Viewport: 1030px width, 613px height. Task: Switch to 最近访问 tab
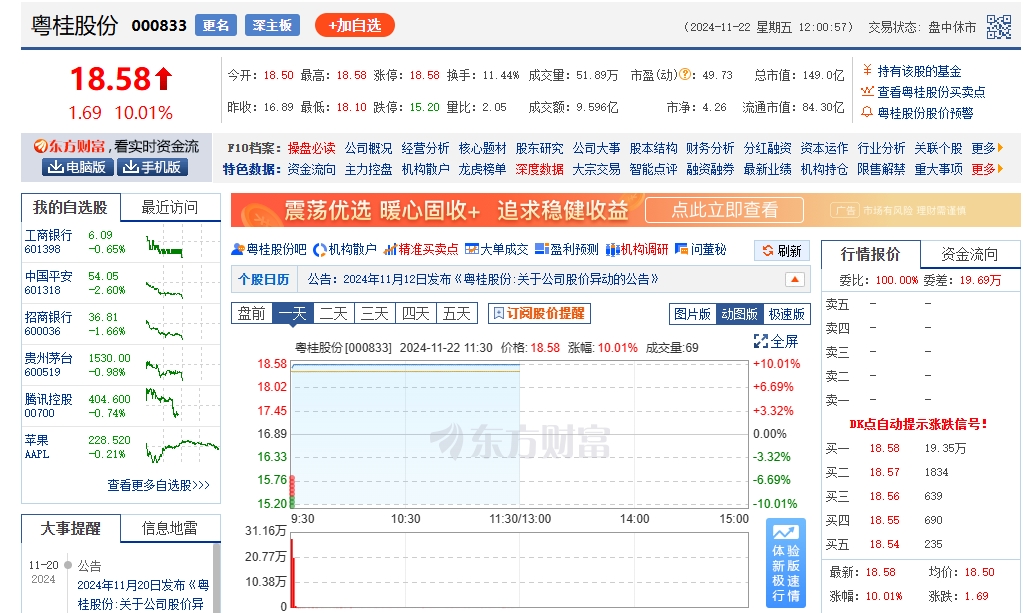[170, 208]
